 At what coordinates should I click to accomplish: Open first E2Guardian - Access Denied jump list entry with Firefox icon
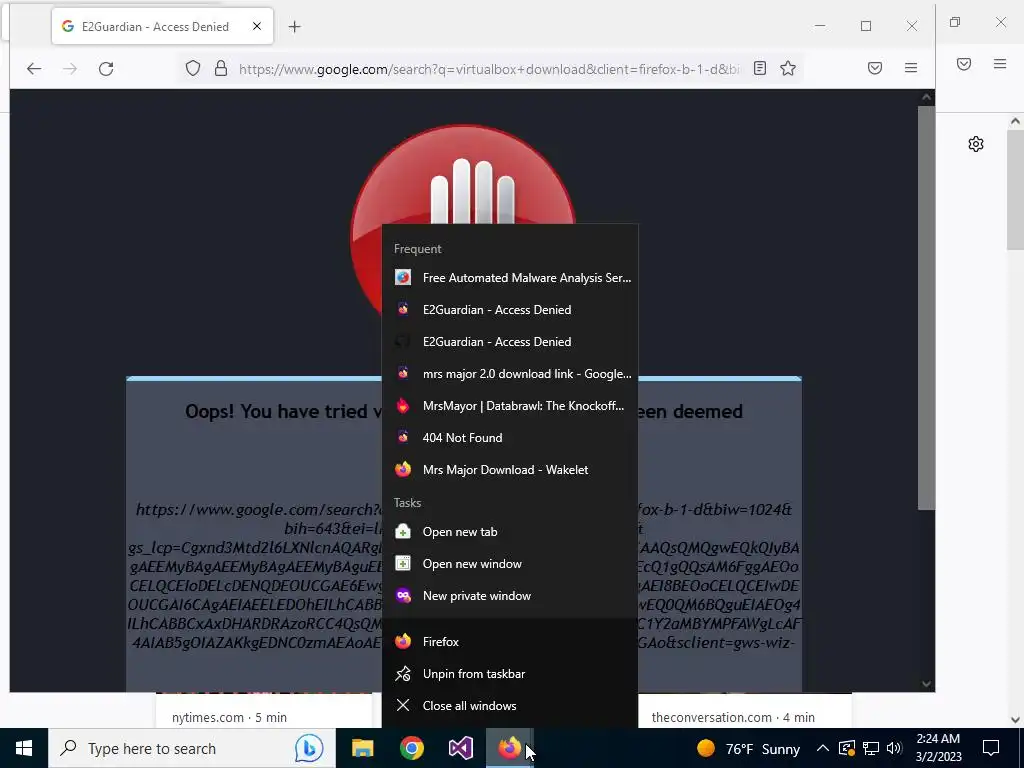click(x=510, y=310)
